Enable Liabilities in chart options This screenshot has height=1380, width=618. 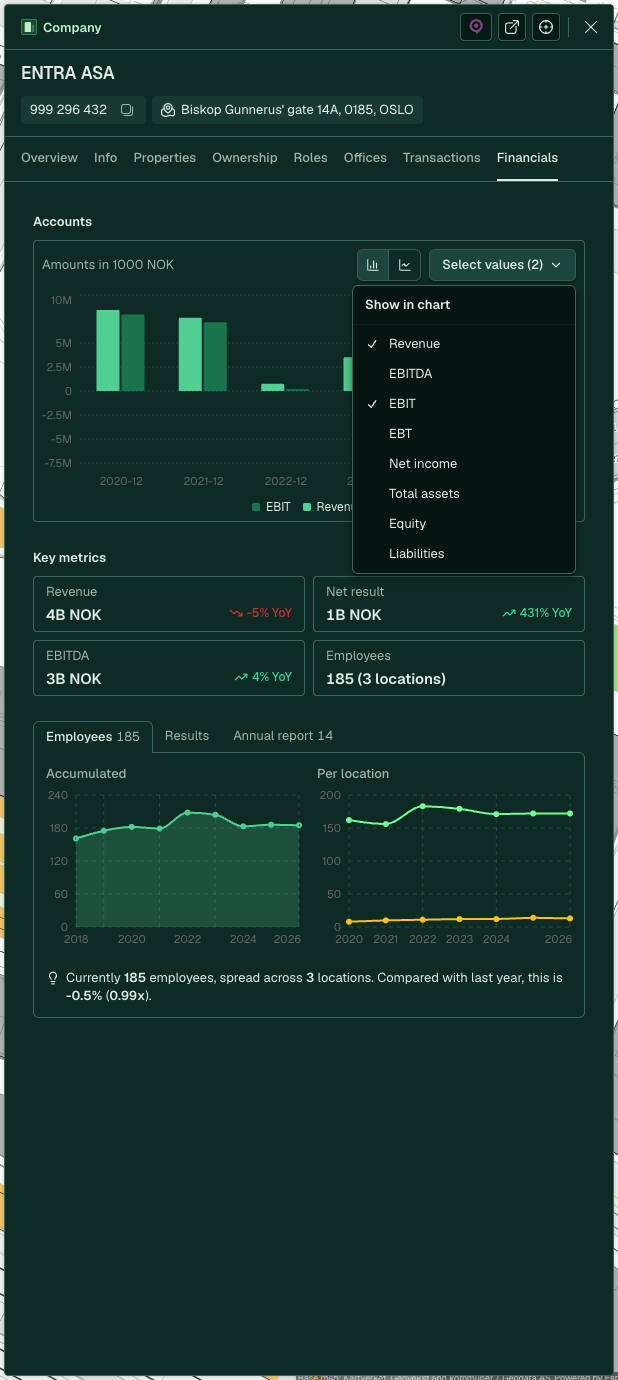click(x=464, y=554)
